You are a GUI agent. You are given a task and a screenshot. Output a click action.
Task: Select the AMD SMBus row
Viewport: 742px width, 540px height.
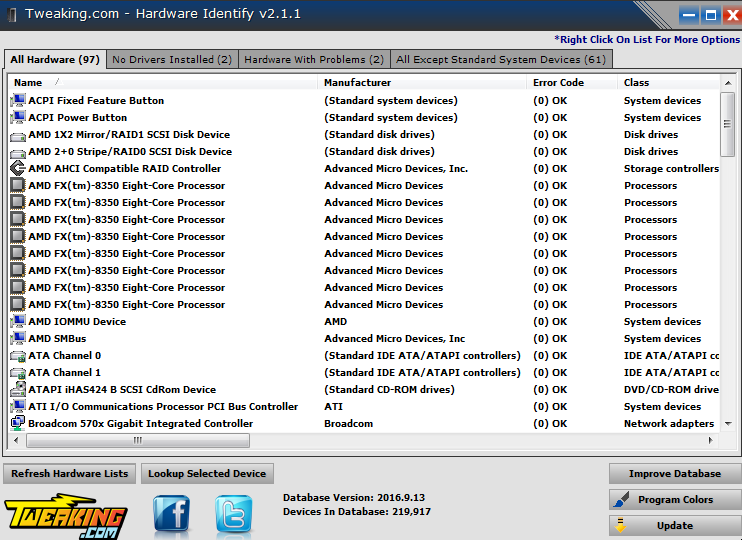[364, 338]
